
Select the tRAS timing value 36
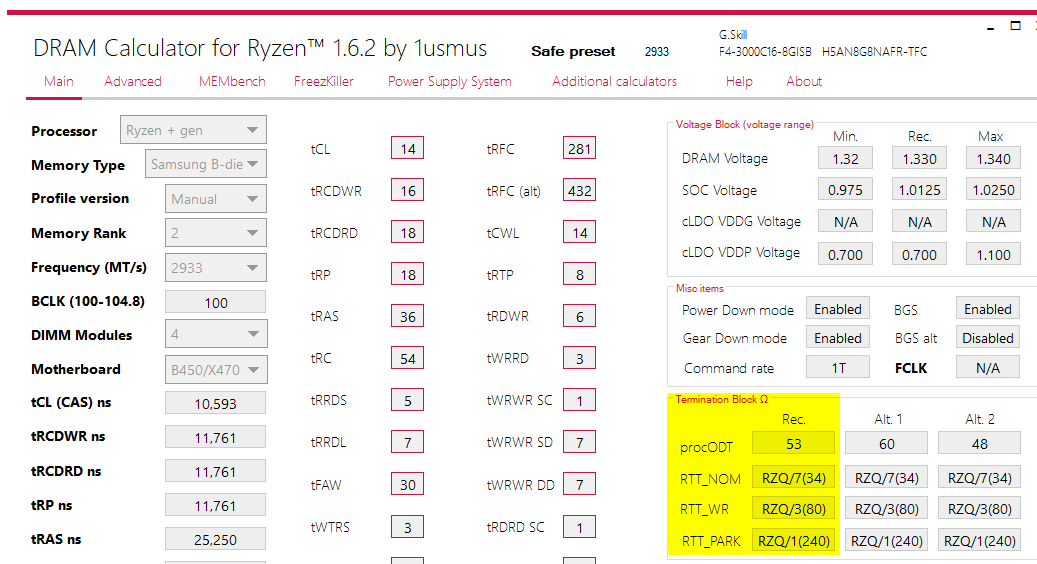[x=407, y=317]
